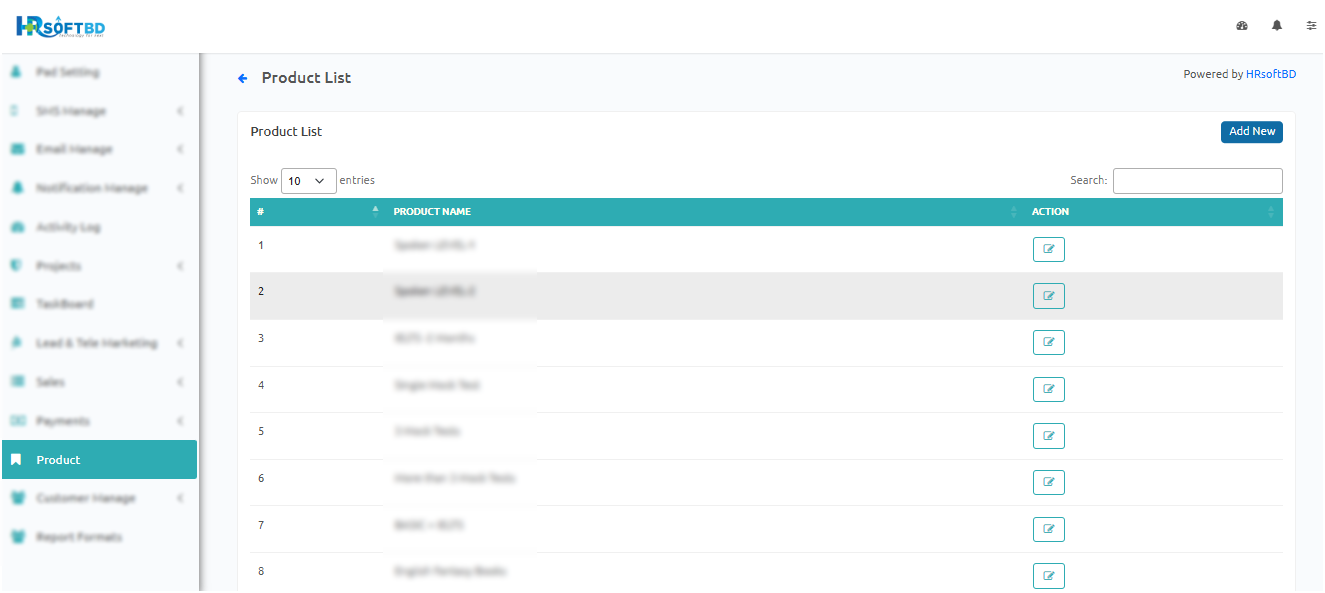Viewport: 1325px width, 593px height.
Task: Open the notifications bell icon
Action: pos(1277,26)
